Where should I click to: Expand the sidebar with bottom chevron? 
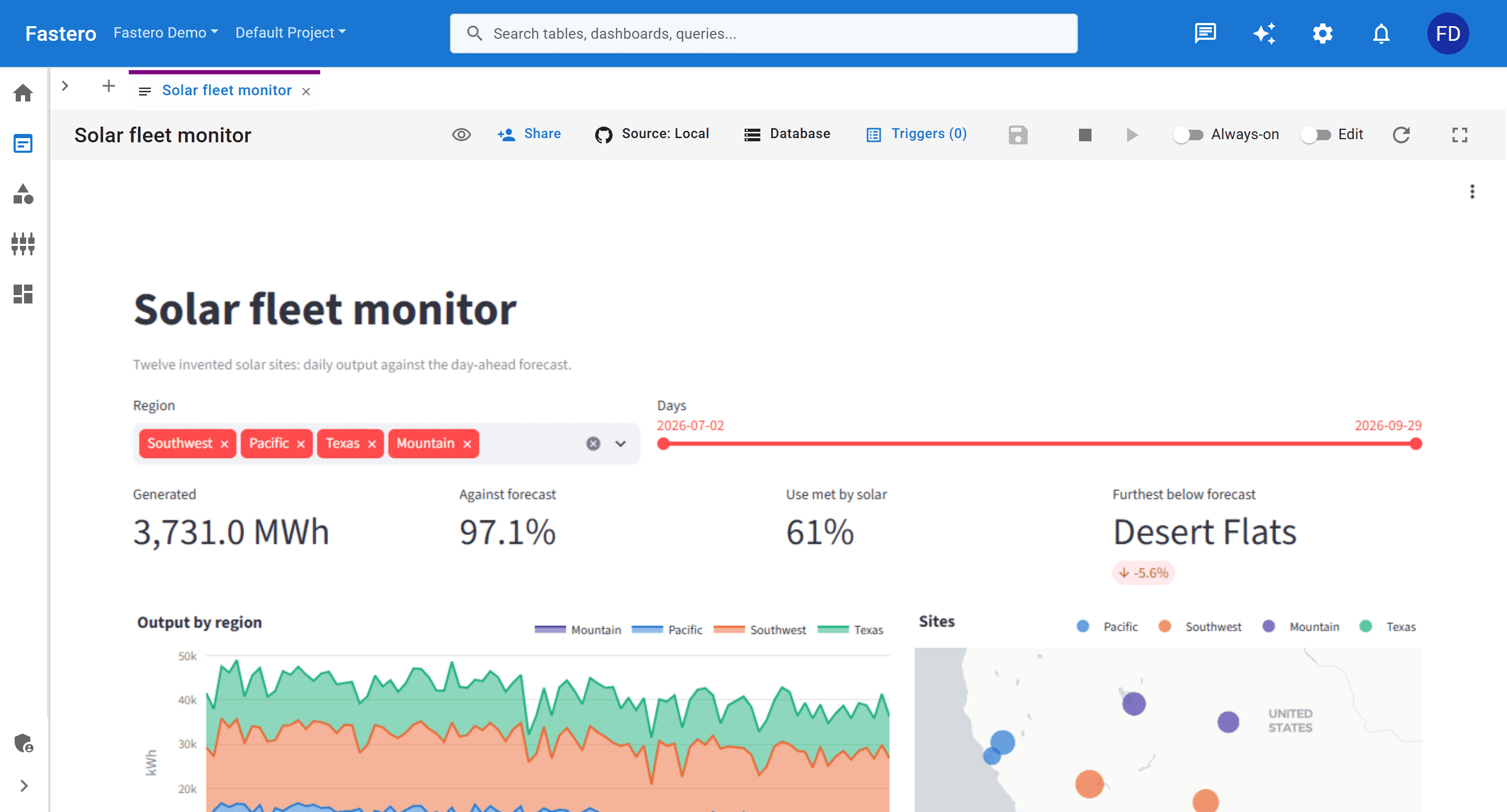coord(24,786)
